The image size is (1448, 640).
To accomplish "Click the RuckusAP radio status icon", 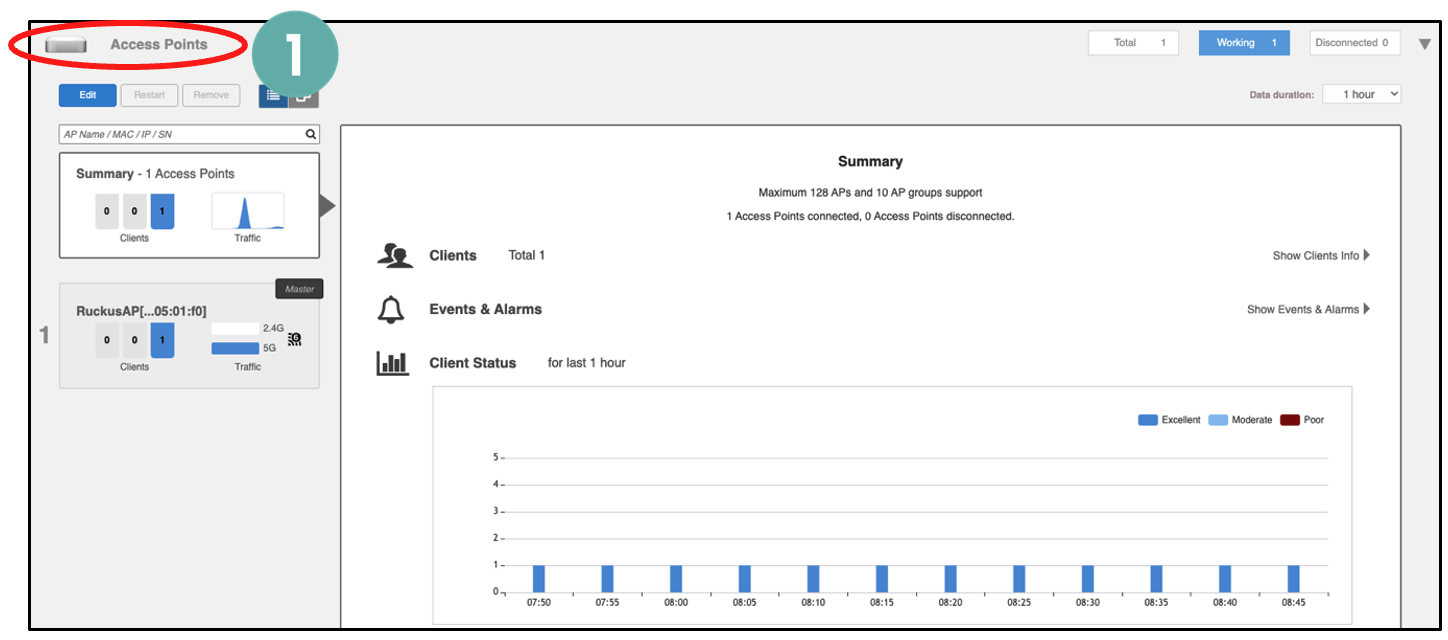I will click(x=294, y=340).
